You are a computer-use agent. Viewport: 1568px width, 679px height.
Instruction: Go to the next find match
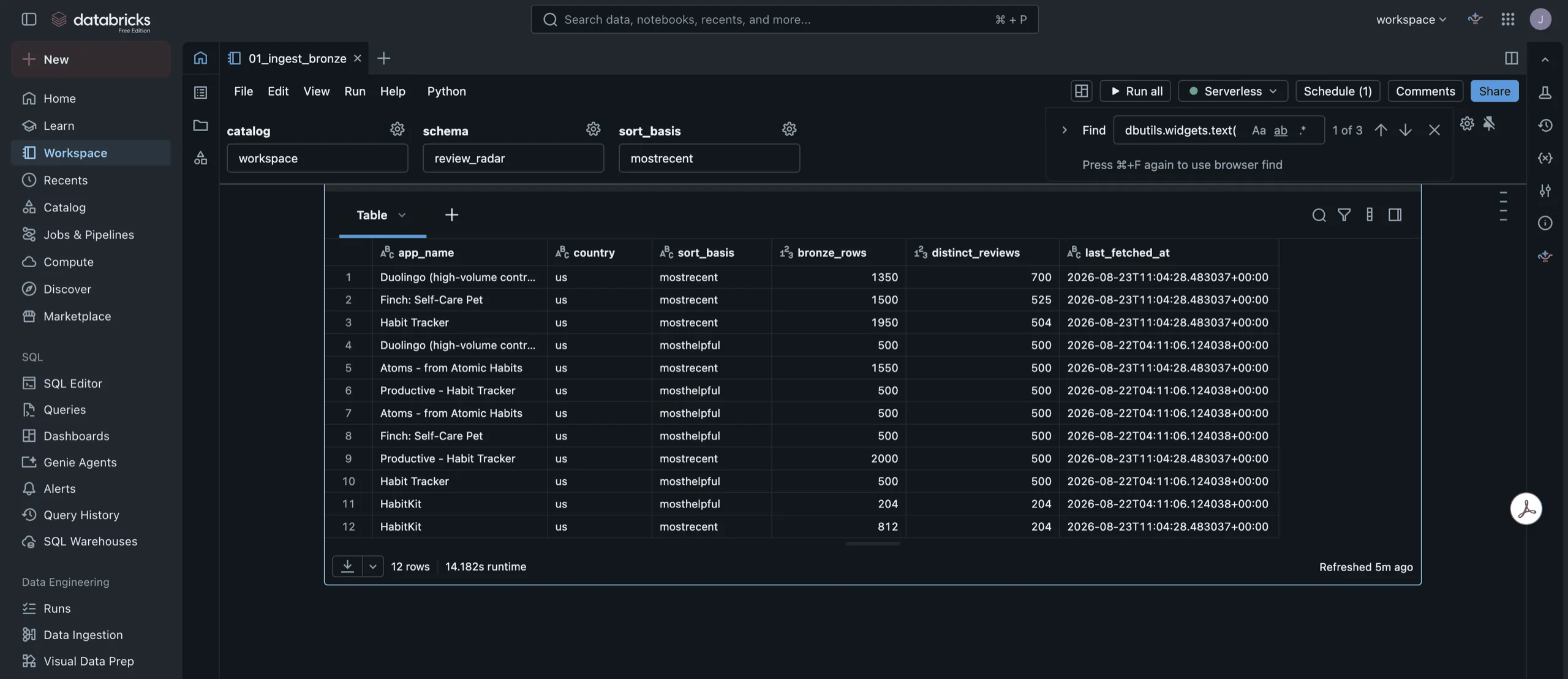pos(1405,130)
